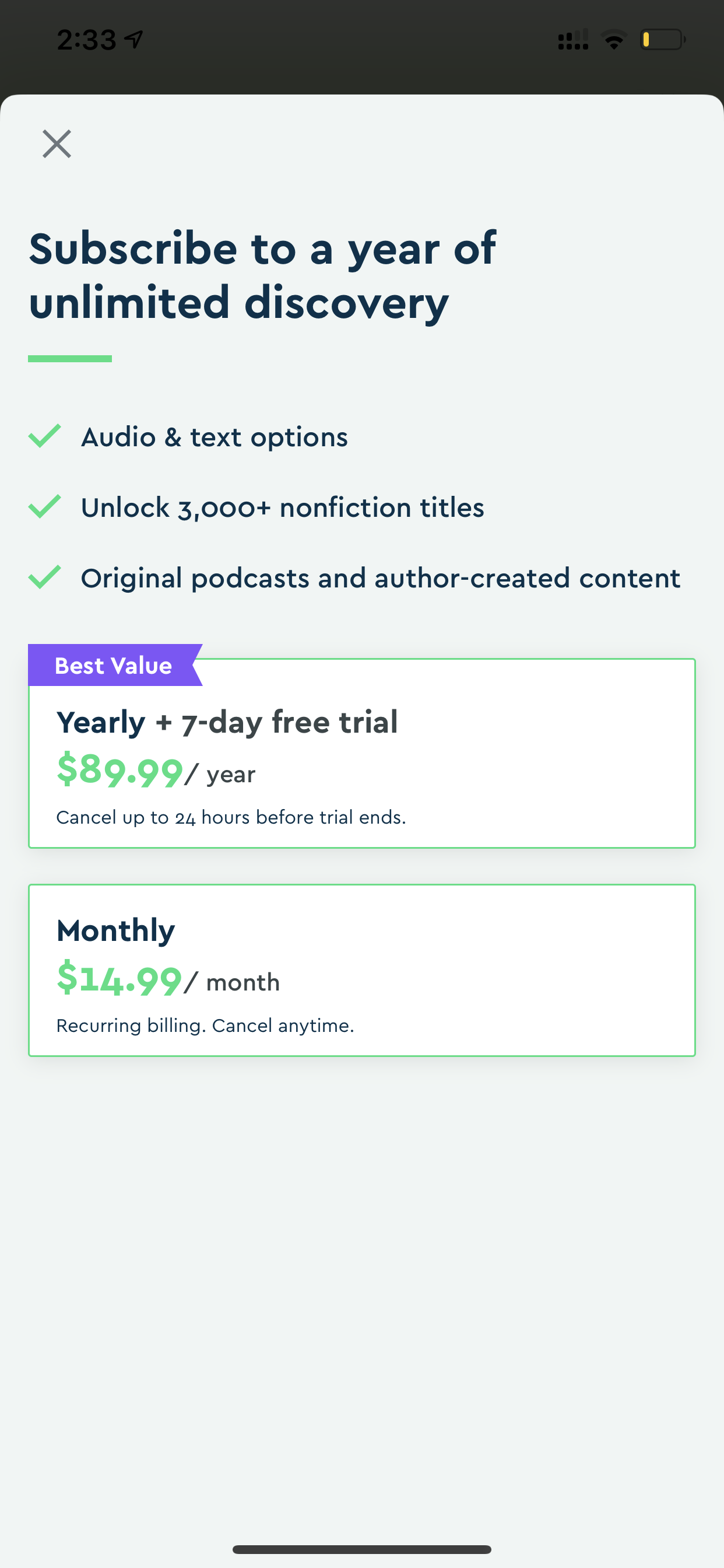
Task: Tap the checkmark beside Audio & text options
Action: coord(44,436)
